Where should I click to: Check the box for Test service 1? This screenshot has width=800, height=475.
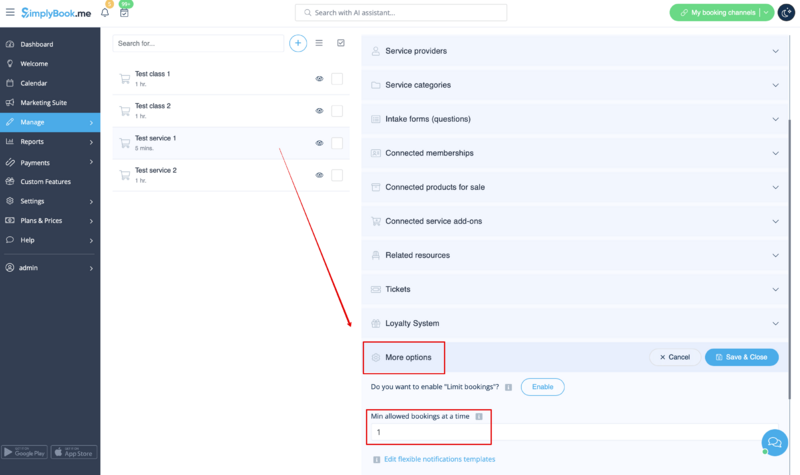click(337, 143)
